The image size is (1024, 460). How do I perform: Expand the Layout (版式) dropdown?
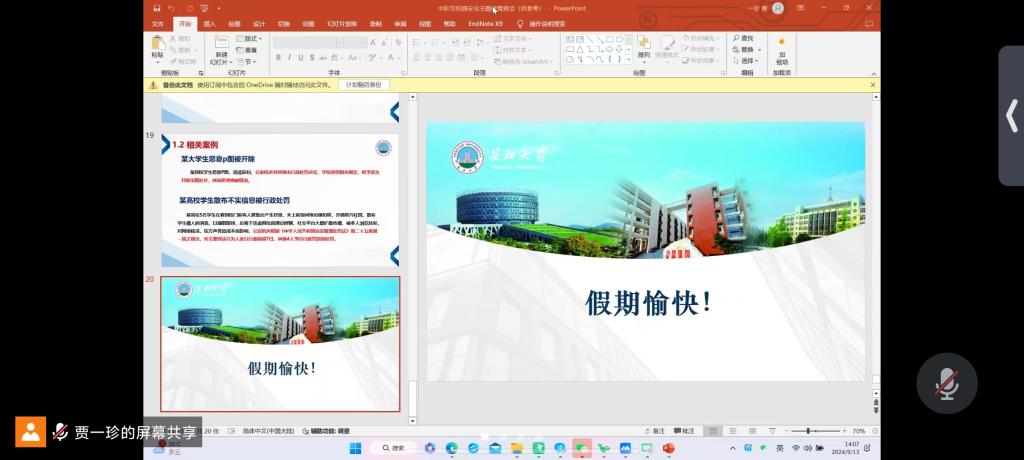[249, 38]
